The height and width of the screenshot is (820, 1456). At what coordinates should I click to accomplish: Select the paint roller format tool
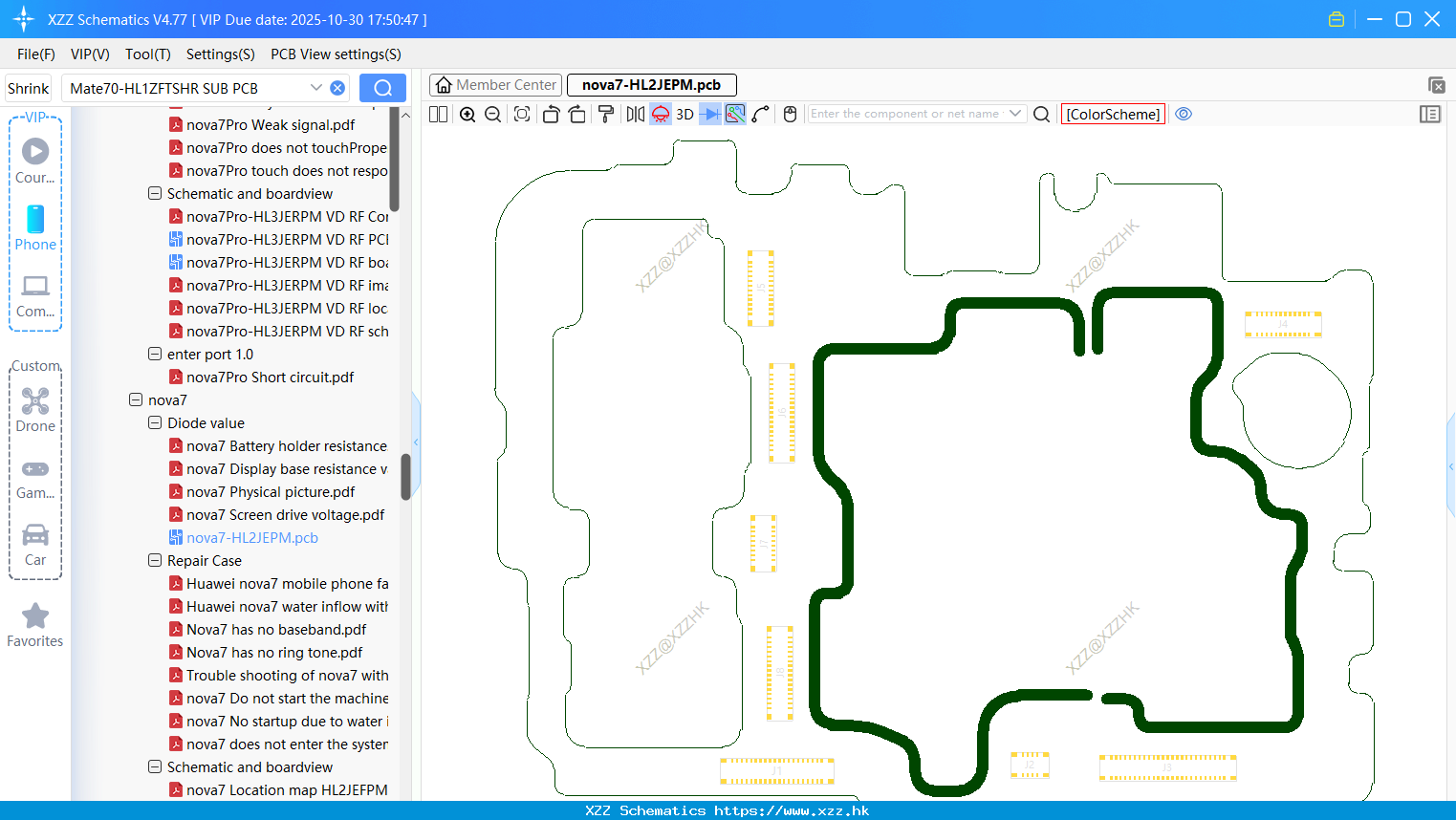605,114
